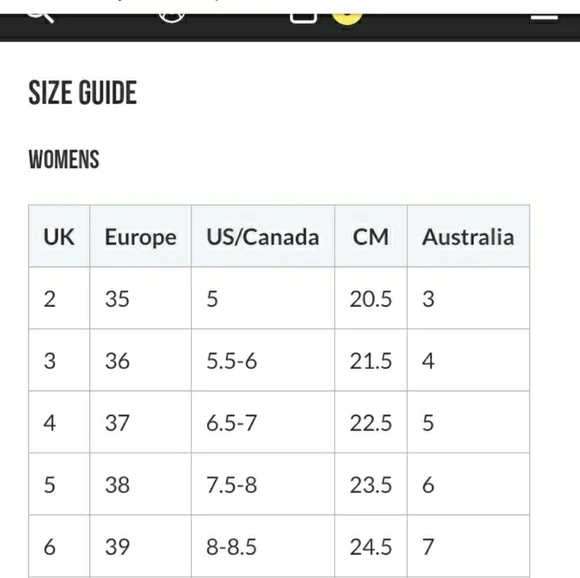
Task: Select the 22.5 CM cell
Action: (371, 422)
